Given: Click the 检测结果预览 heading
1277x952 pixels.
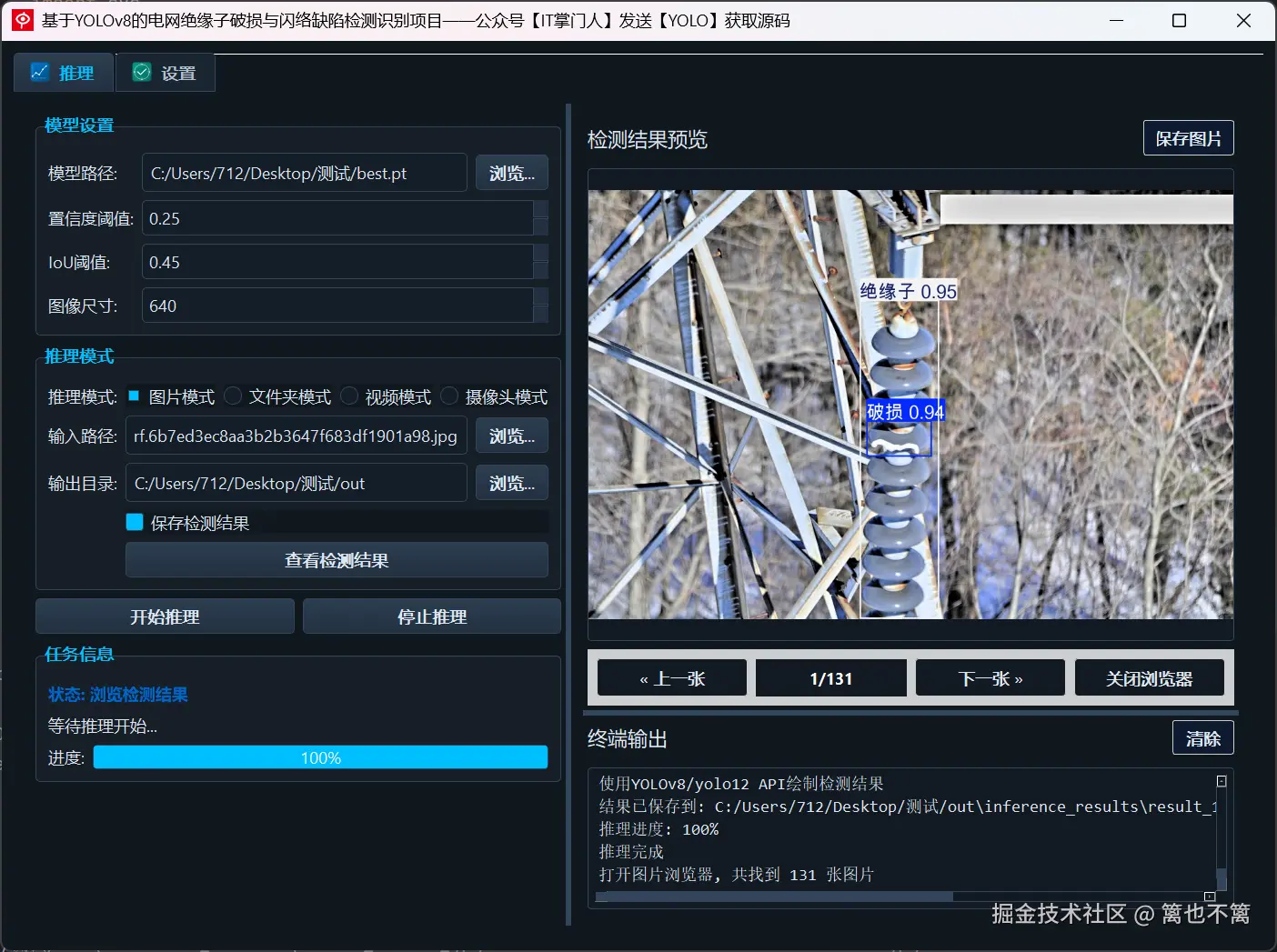Looking at the screenshot, I should pos(648,139).
